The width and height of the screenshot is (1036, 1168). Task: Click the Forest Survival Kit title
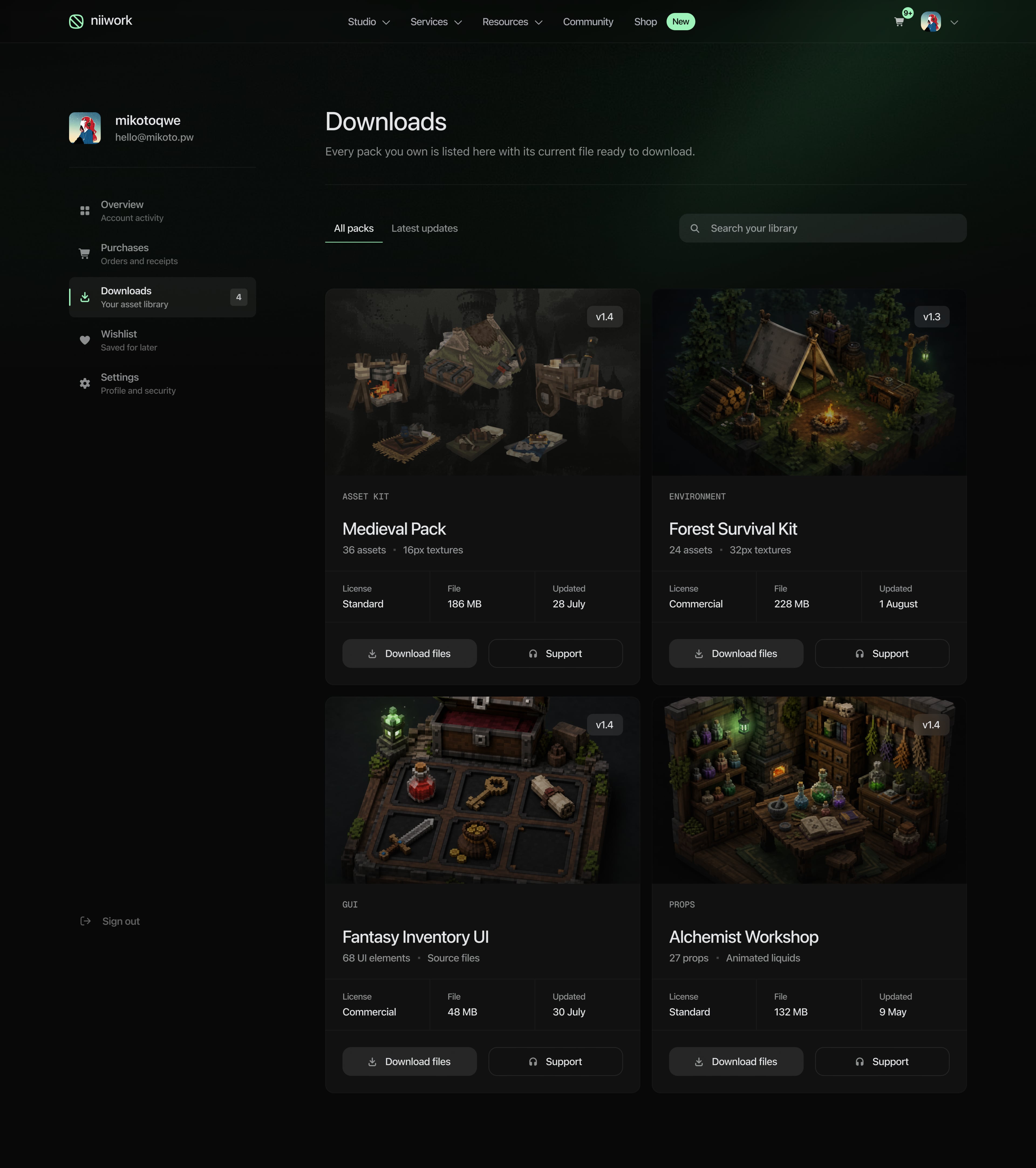click(x=733, y=529)
